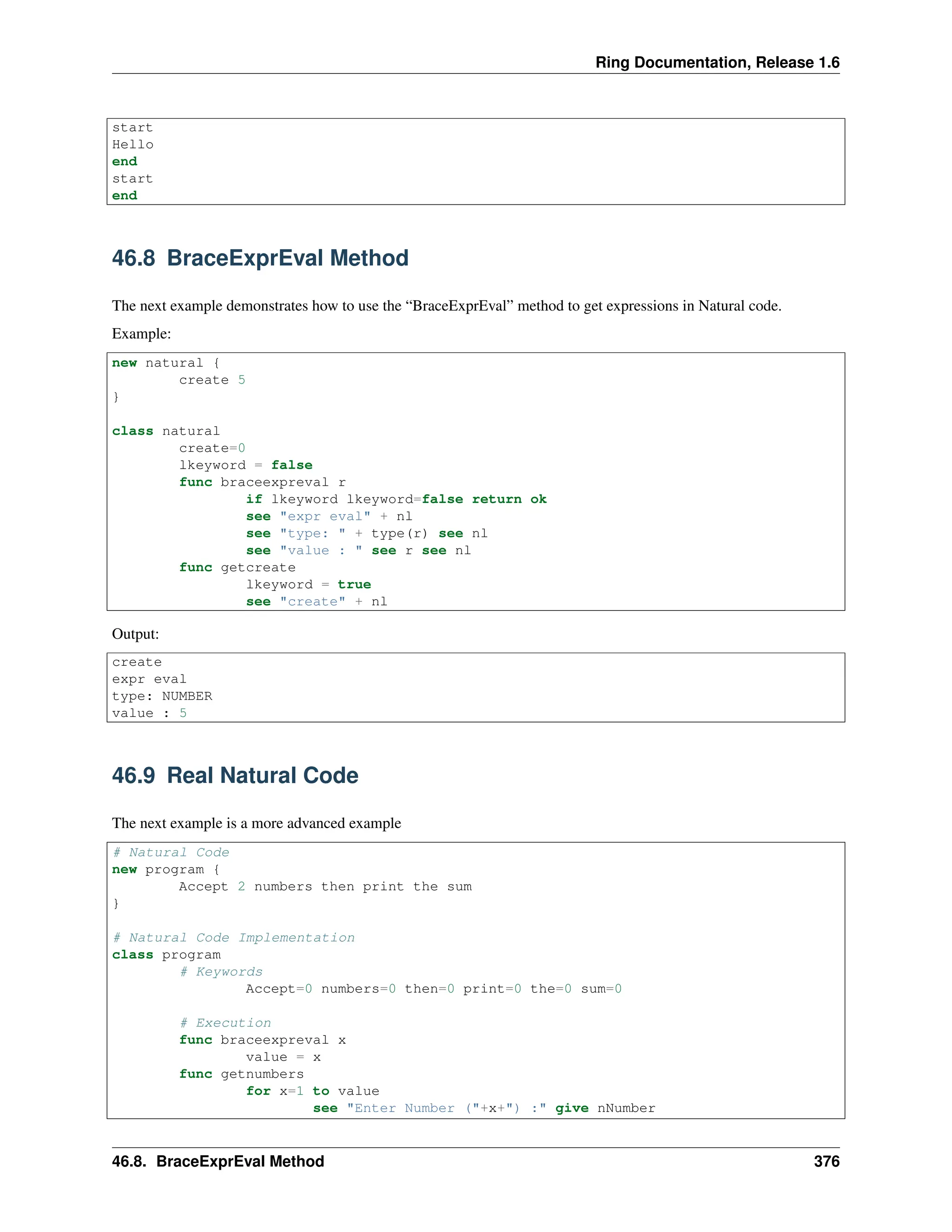
Task: Click the line 'func getnumbers'
Action: [x=241, y=1074]
